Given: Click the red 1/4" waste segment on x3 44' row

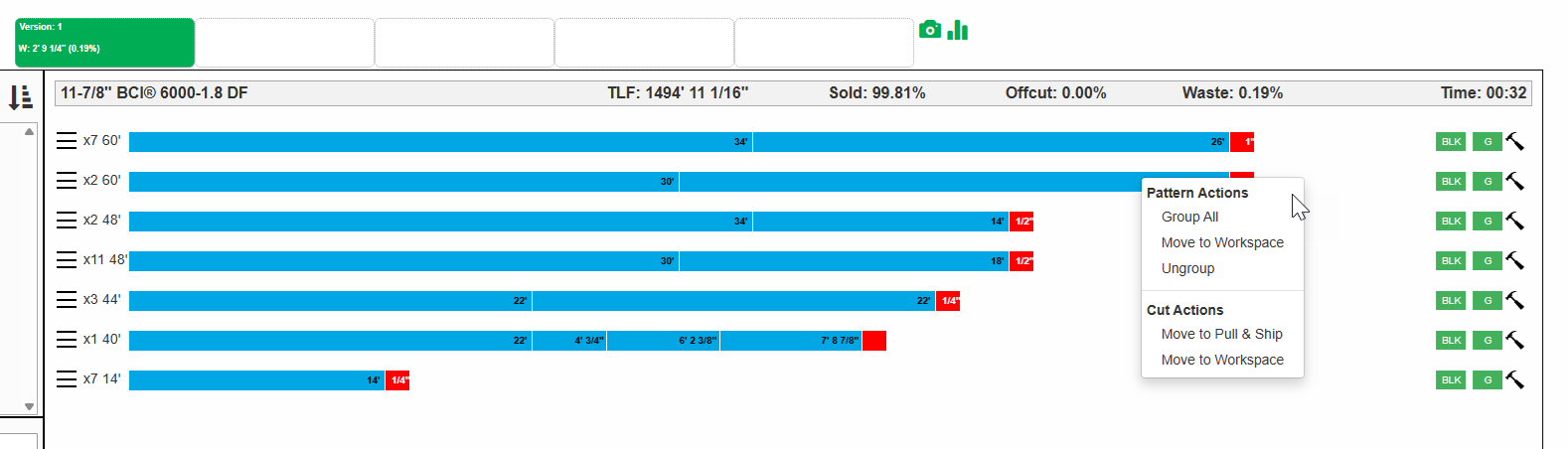Looking at the screenshot, I should (x=948, y=300).
